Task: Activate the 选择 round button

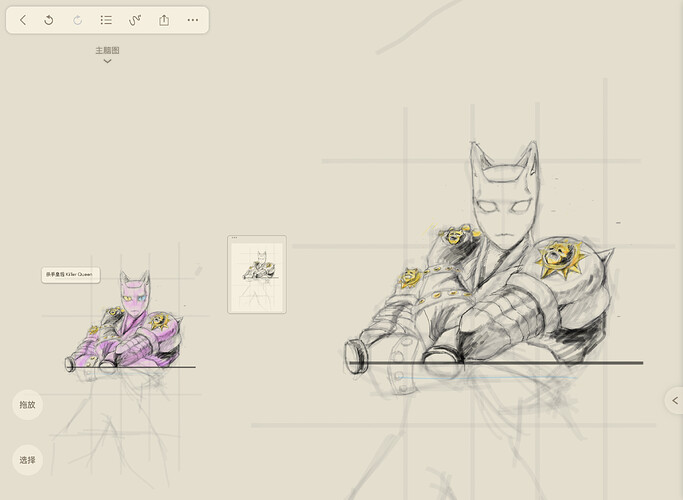Action: [27, 460]
